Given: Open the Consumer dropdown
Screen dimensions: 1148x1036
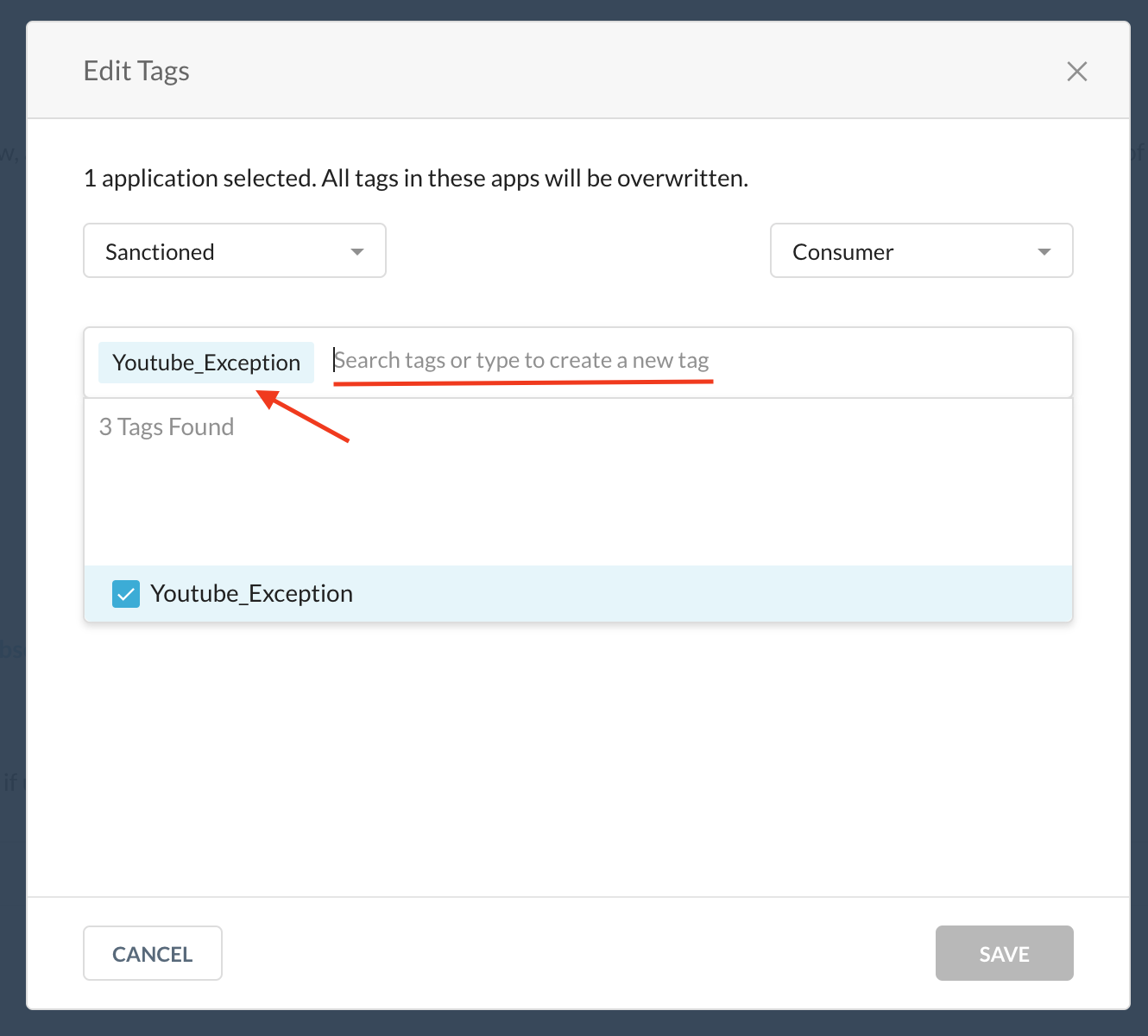Looking at the screenshot, I should tap(921, 250).
